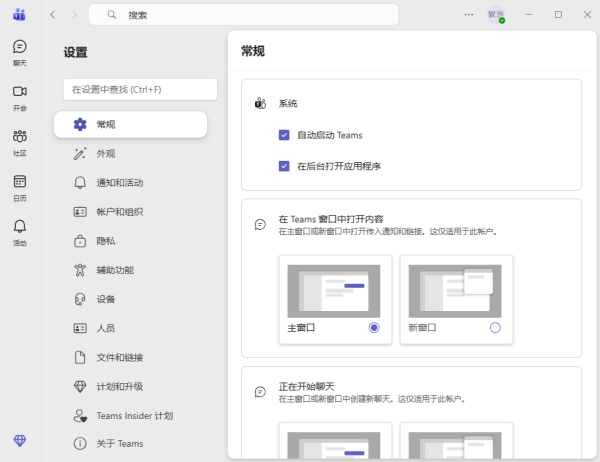Image resolution: width=600 pixels, height=462 pixels.
Task: Toggle auto-start Teams (自动启动 Teams) checkbox
Action: 284,135
